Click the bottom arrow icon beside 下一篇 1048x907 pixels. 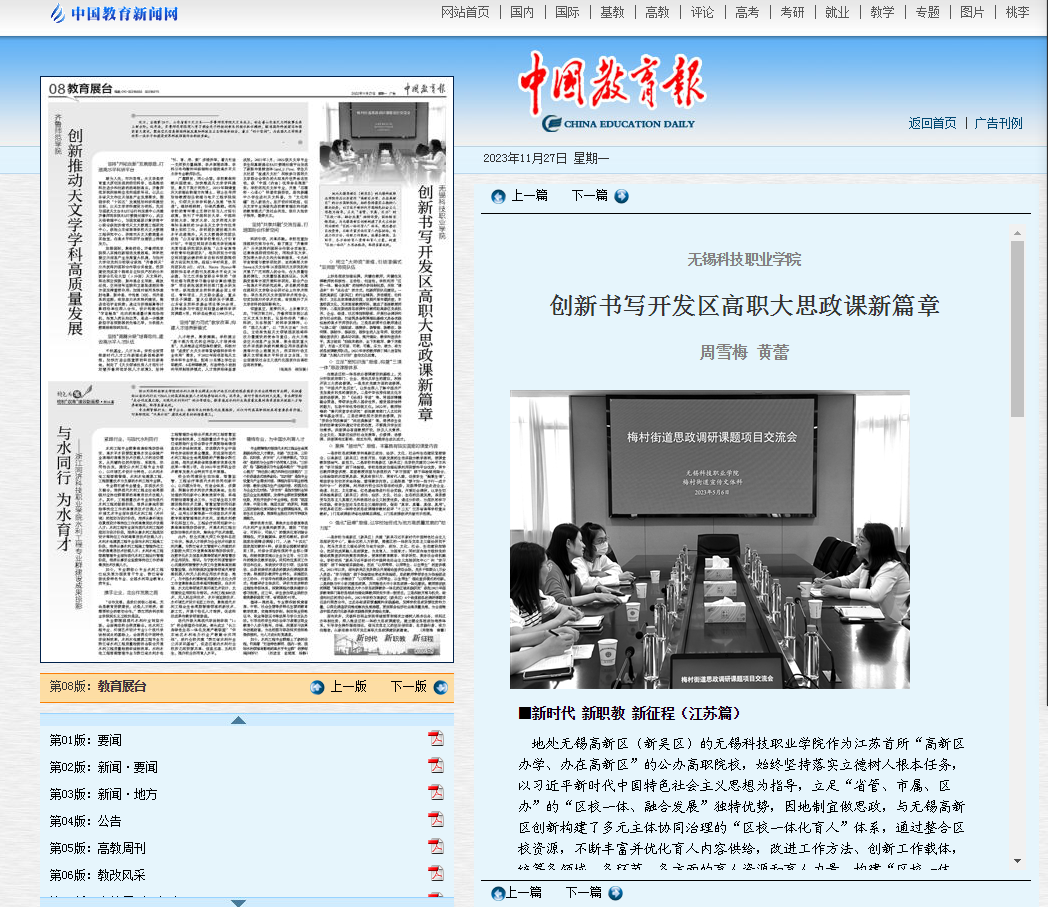point(616,893)
